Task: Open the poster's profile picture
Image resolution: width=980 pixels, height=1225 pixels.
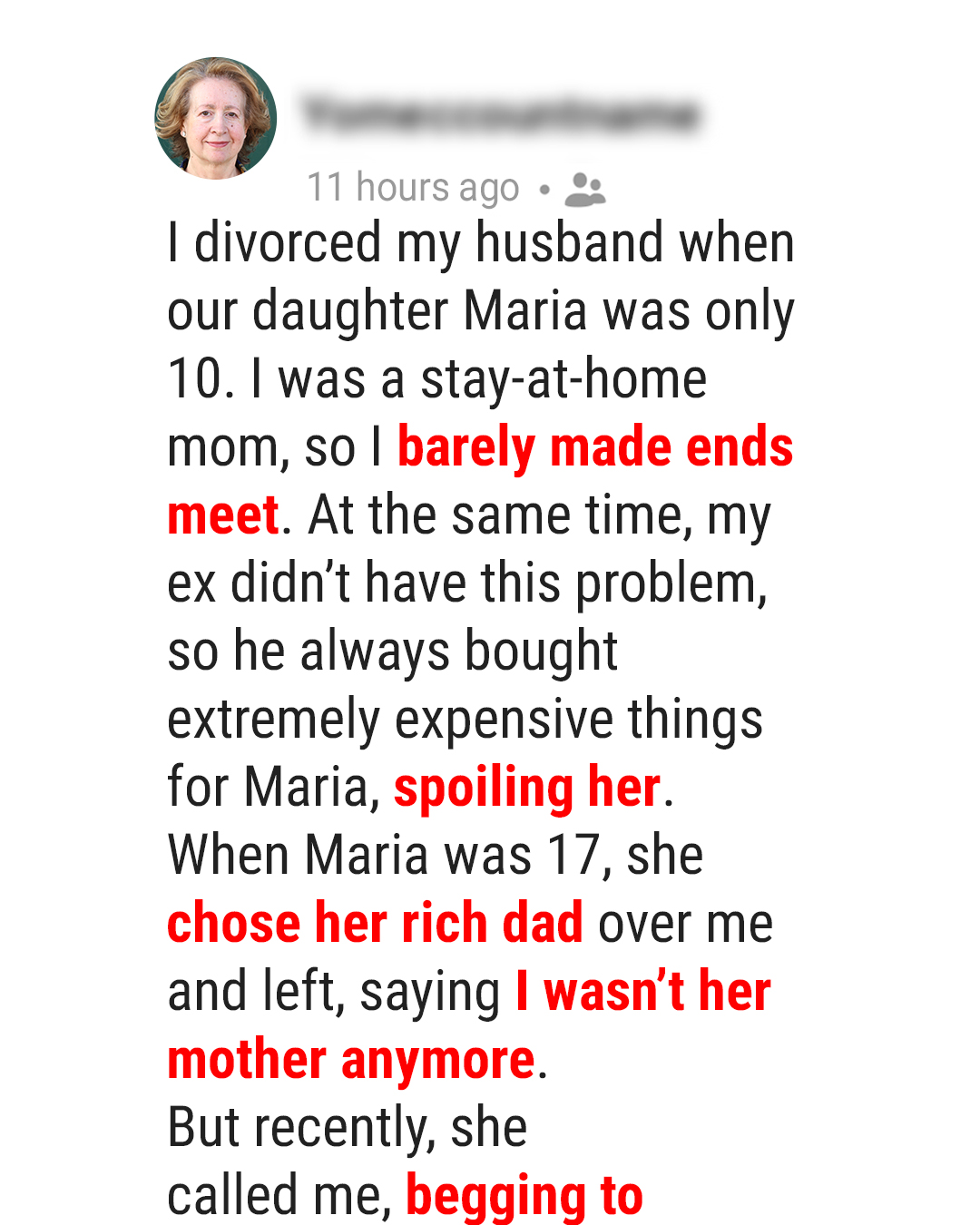Action: point(216,118)
